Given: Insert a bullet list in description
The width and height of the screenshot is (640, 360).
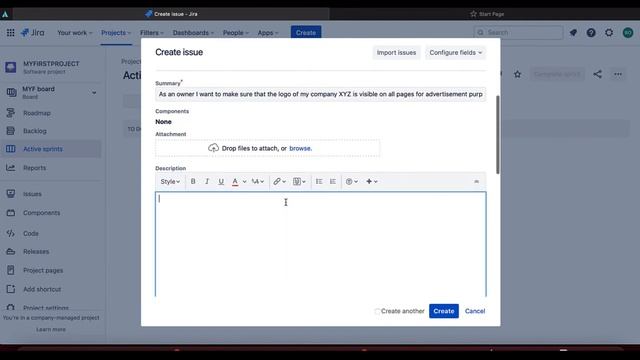Looking at the screenshot, I should [319, 182].
